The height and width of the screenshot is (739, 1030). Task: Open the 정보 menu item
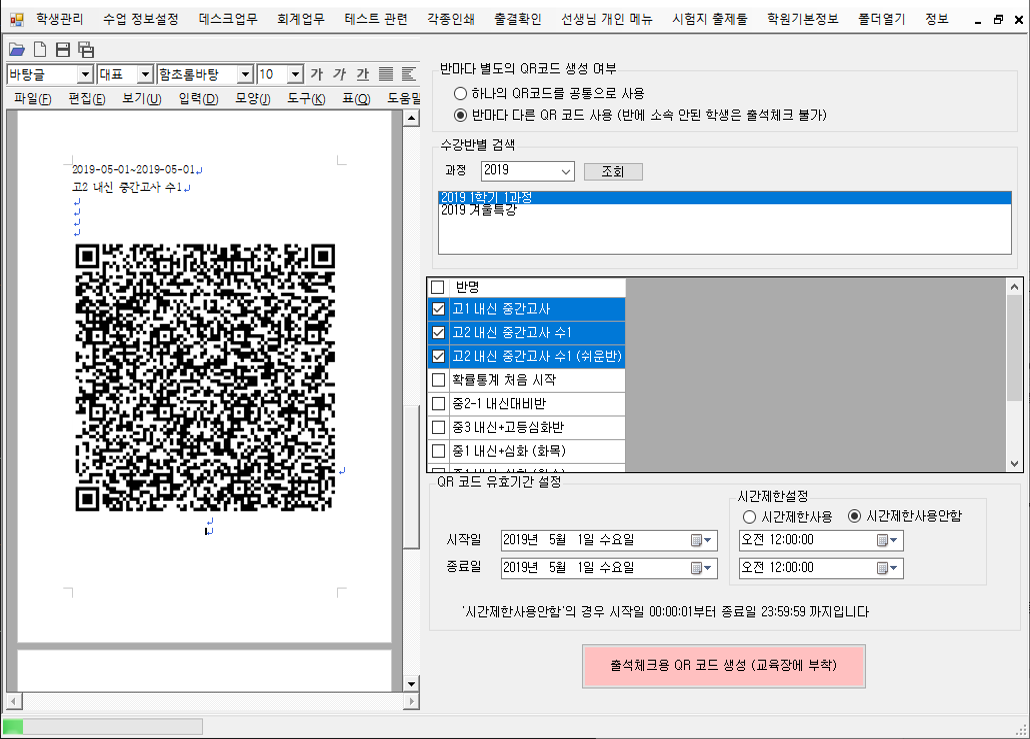click(937, 19)
